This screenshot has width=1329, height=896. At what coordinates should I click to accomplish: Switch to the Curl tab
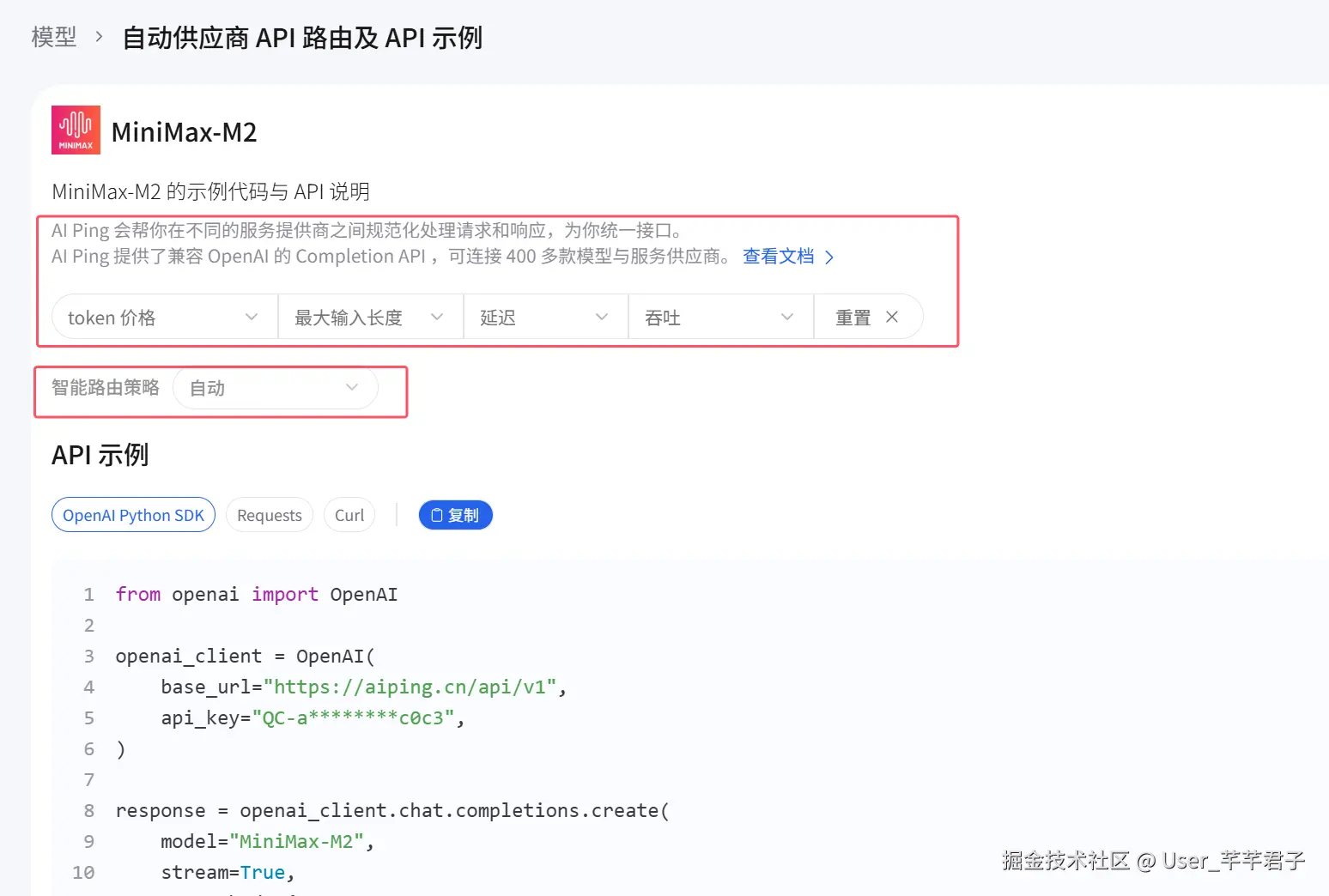pyautogui.click(x=349, y=515)
